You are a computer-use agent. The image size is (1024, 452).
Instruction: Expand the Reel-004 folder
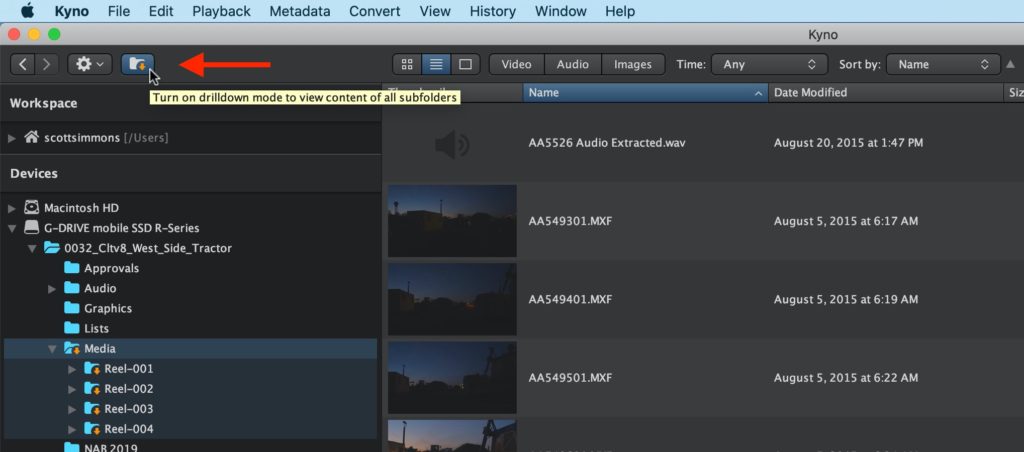[x=72, y=430]
